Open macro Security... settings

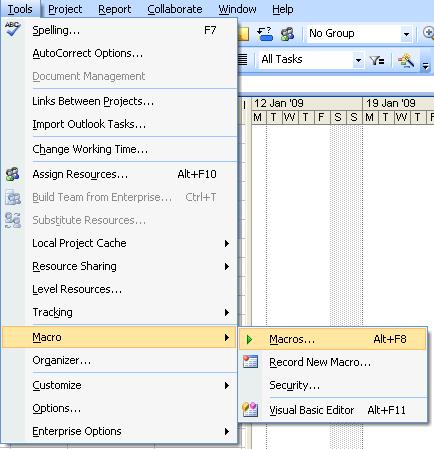[x=333, y=385]
